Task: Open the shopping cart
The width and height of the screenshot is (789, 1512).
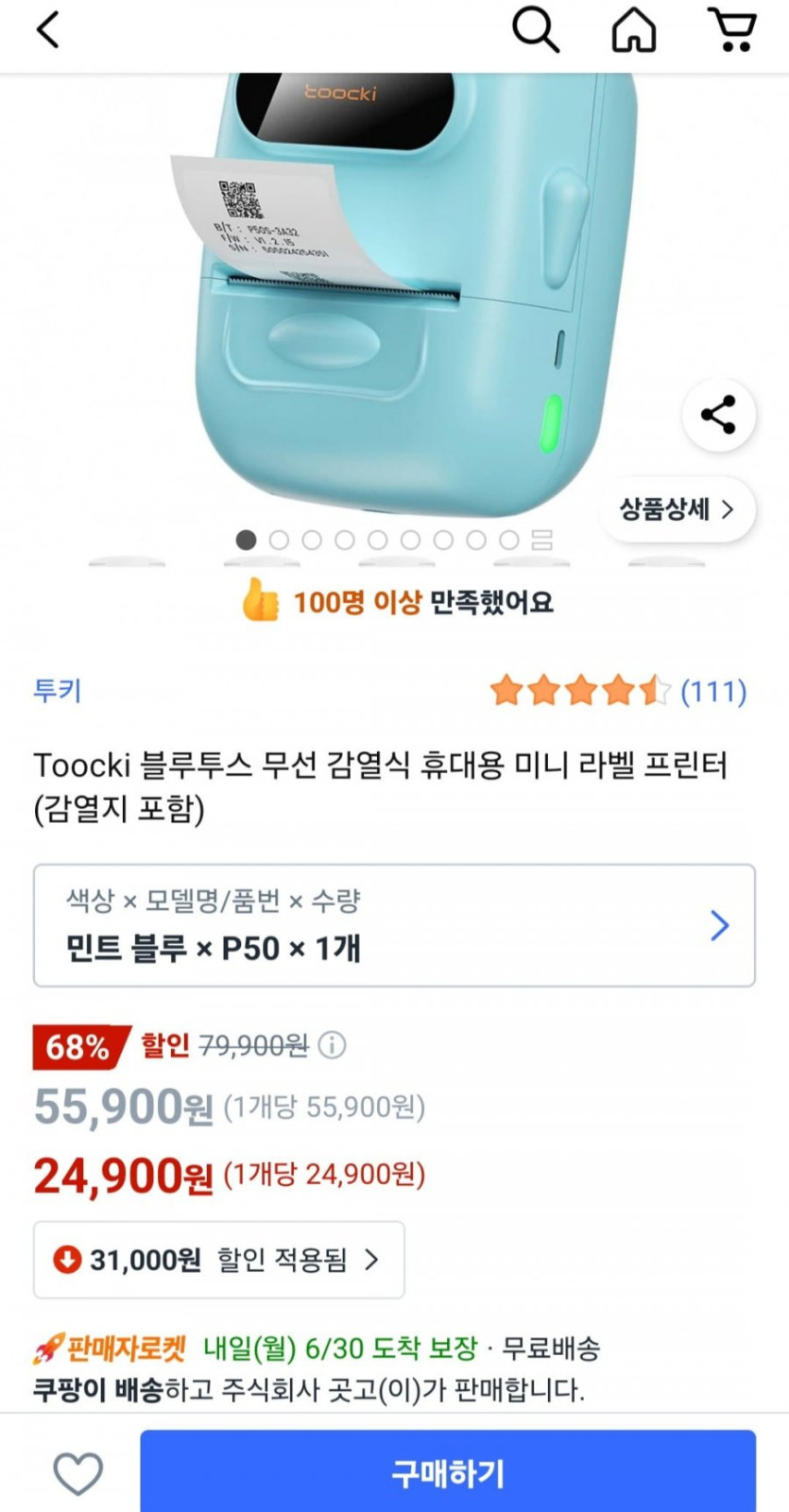Action: point(732,30)
